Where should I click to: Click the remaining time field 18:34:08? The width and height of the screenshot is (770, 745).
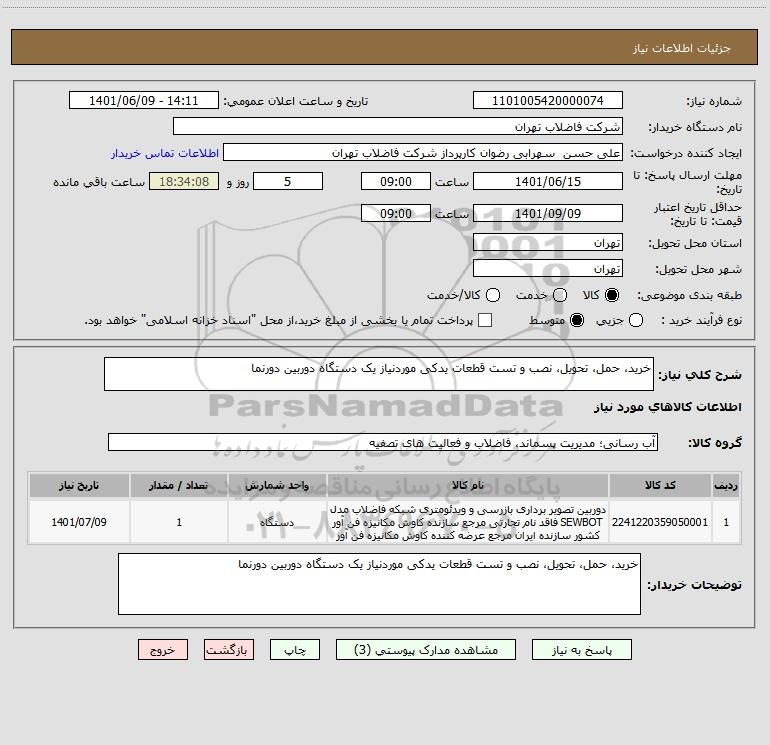click(x=184, y=181)
